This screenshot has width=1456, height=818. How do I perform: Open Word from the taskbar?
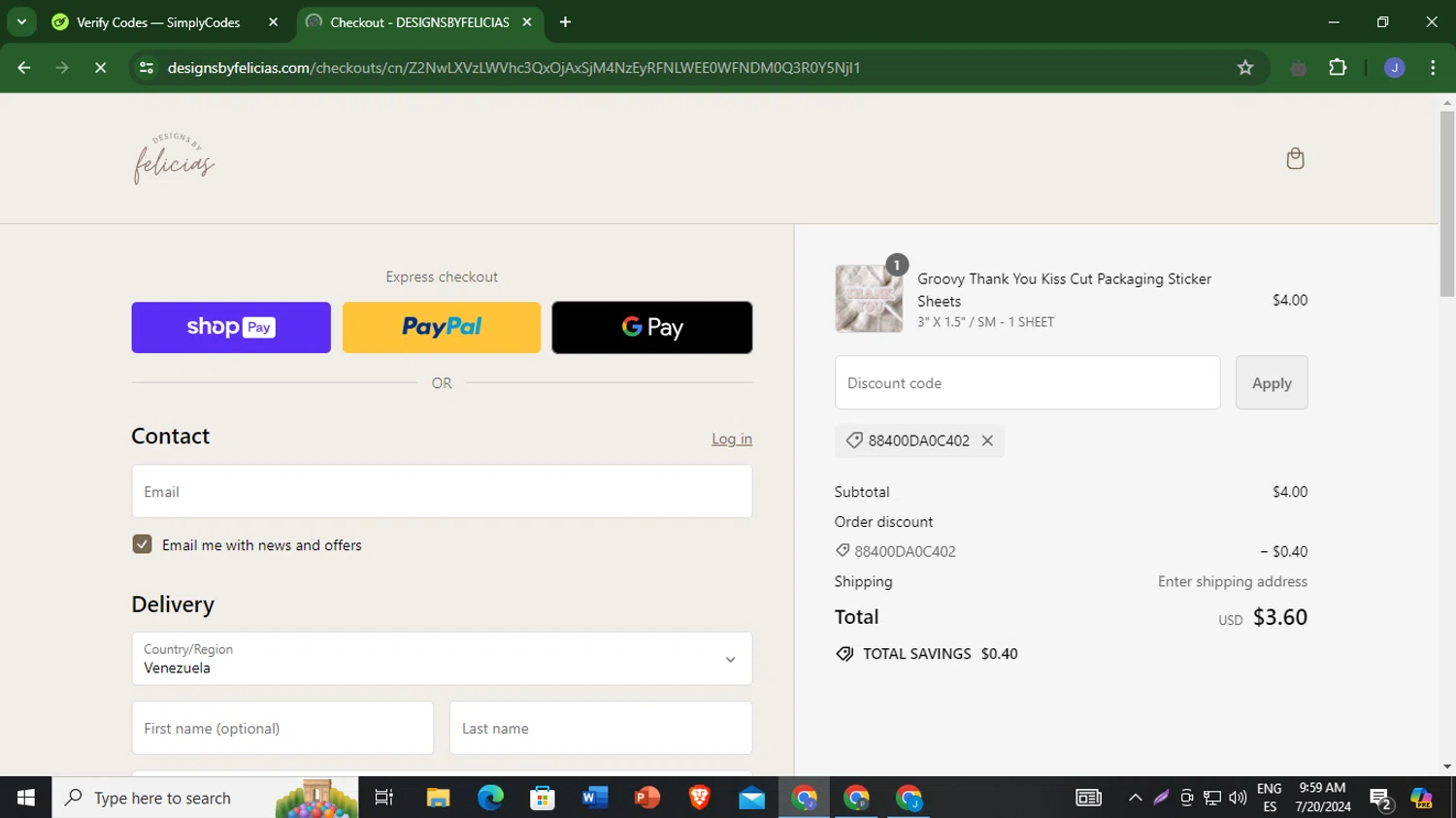tap(595, 798)
